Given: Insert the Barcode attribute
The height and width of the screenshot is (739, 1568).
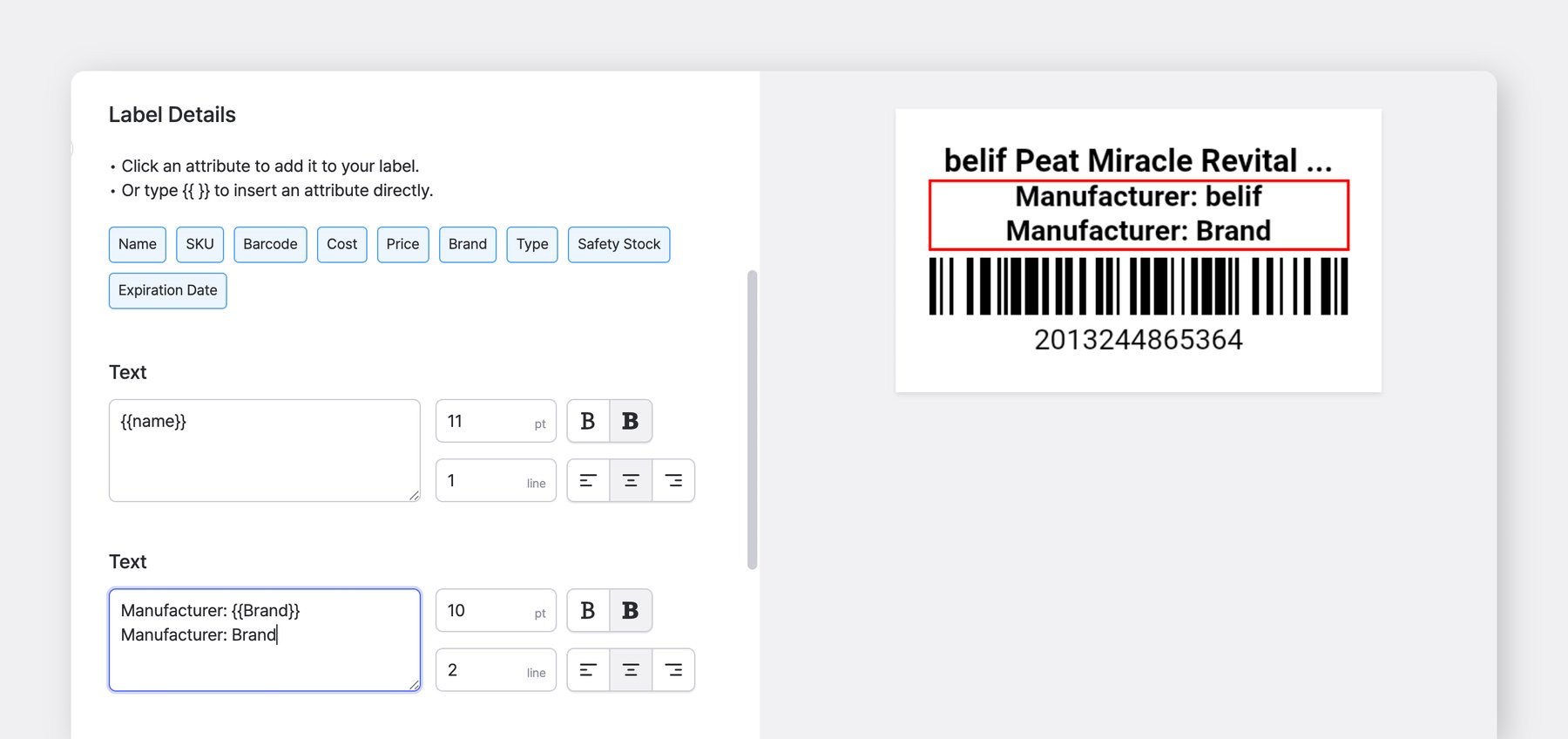Looking at the screenshot, I should pos(270,245).
